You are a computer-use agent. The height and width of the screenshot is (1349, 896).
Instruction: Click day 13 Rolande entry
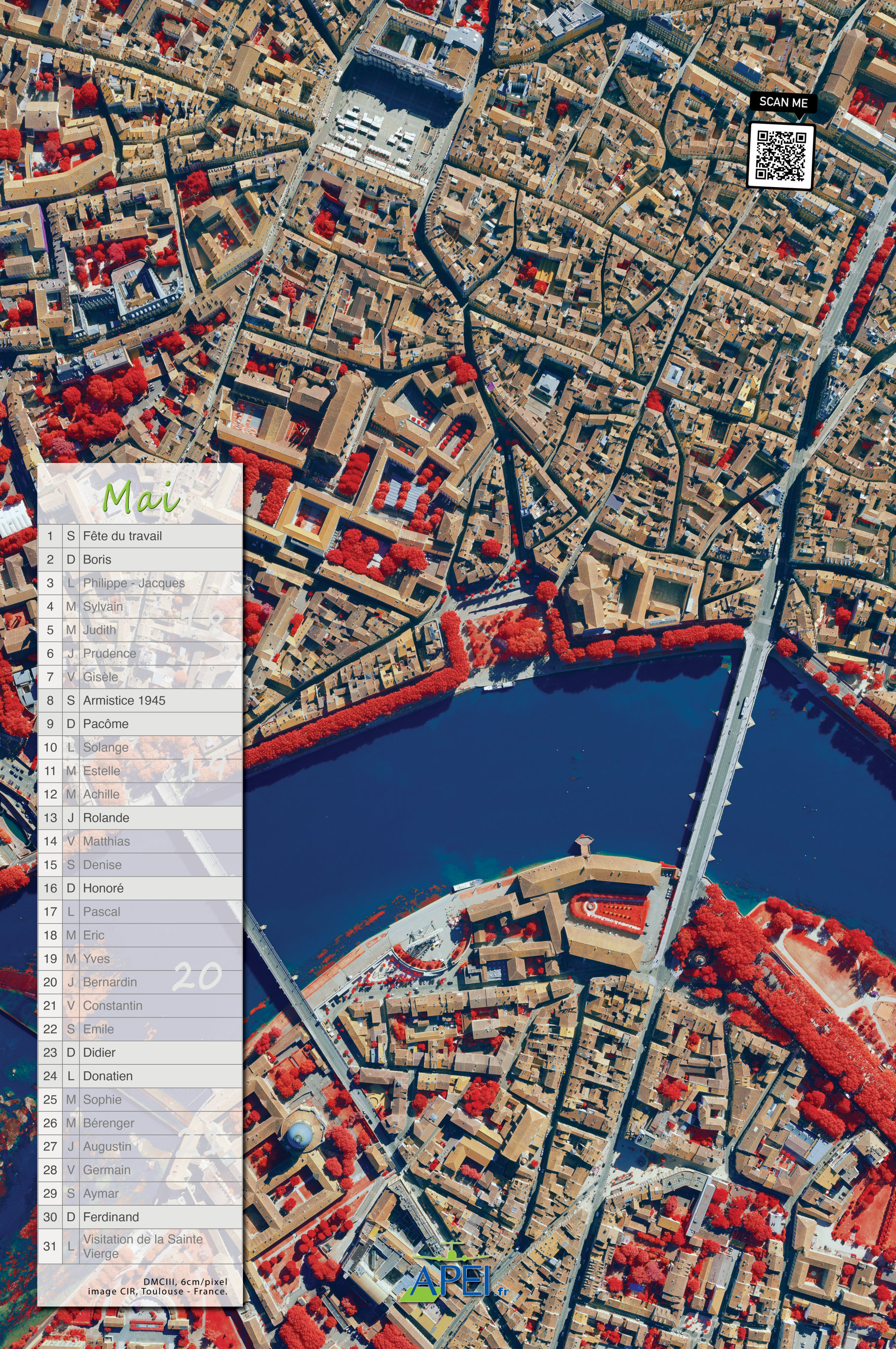click(x=140, y=818)
